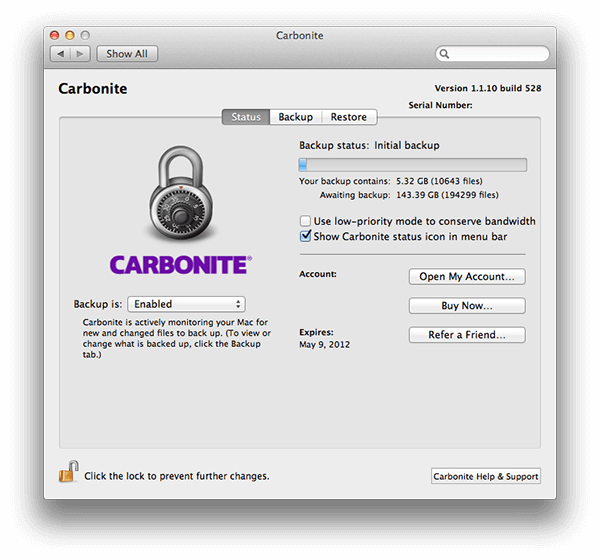
Task: Go back with the left arrow button
Action: point(60,54)
